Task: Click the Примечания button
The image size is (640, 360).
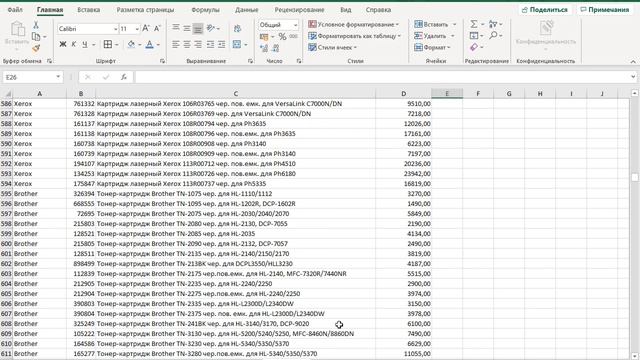Action: pos(604,9)
